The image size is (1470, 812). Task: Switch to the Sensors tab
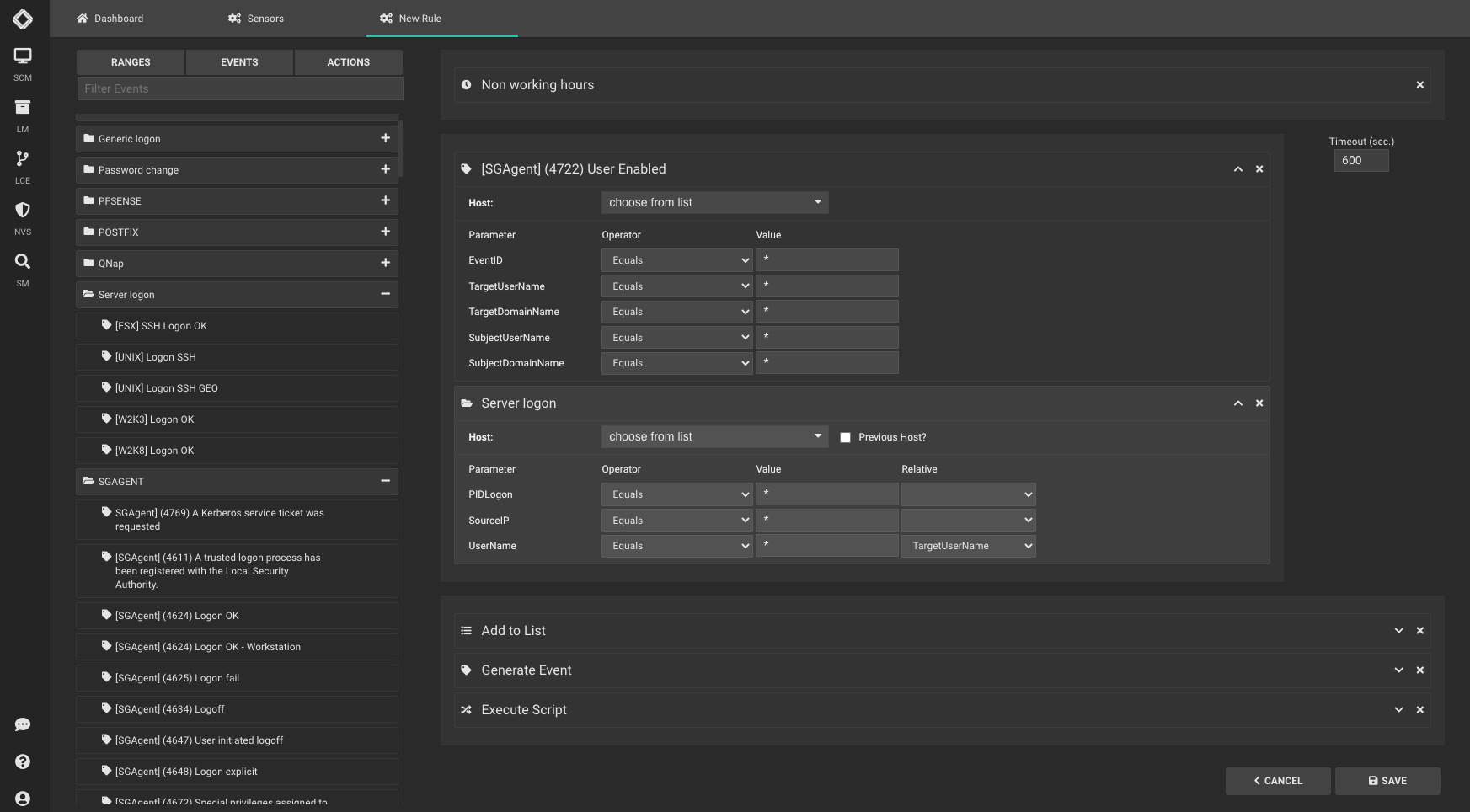(256, 19)
